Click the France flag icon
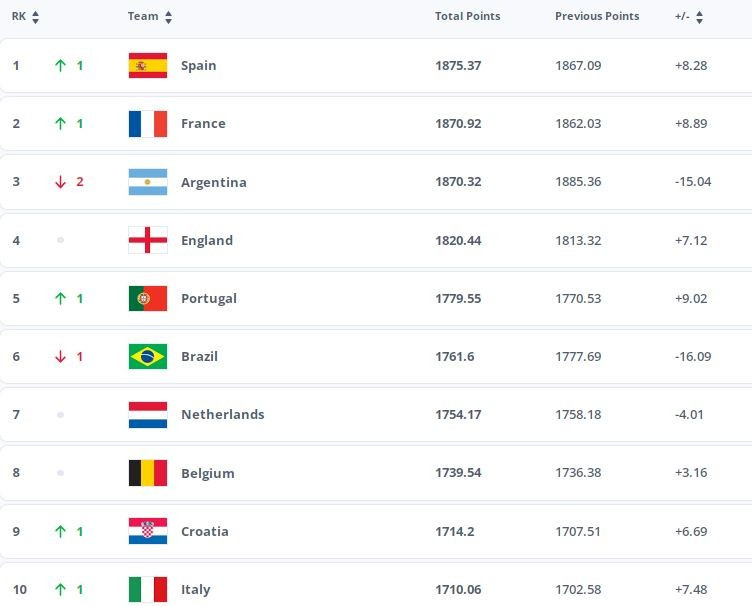The height and width of the screenshot is (606, 752). click(x=148, y=124)
